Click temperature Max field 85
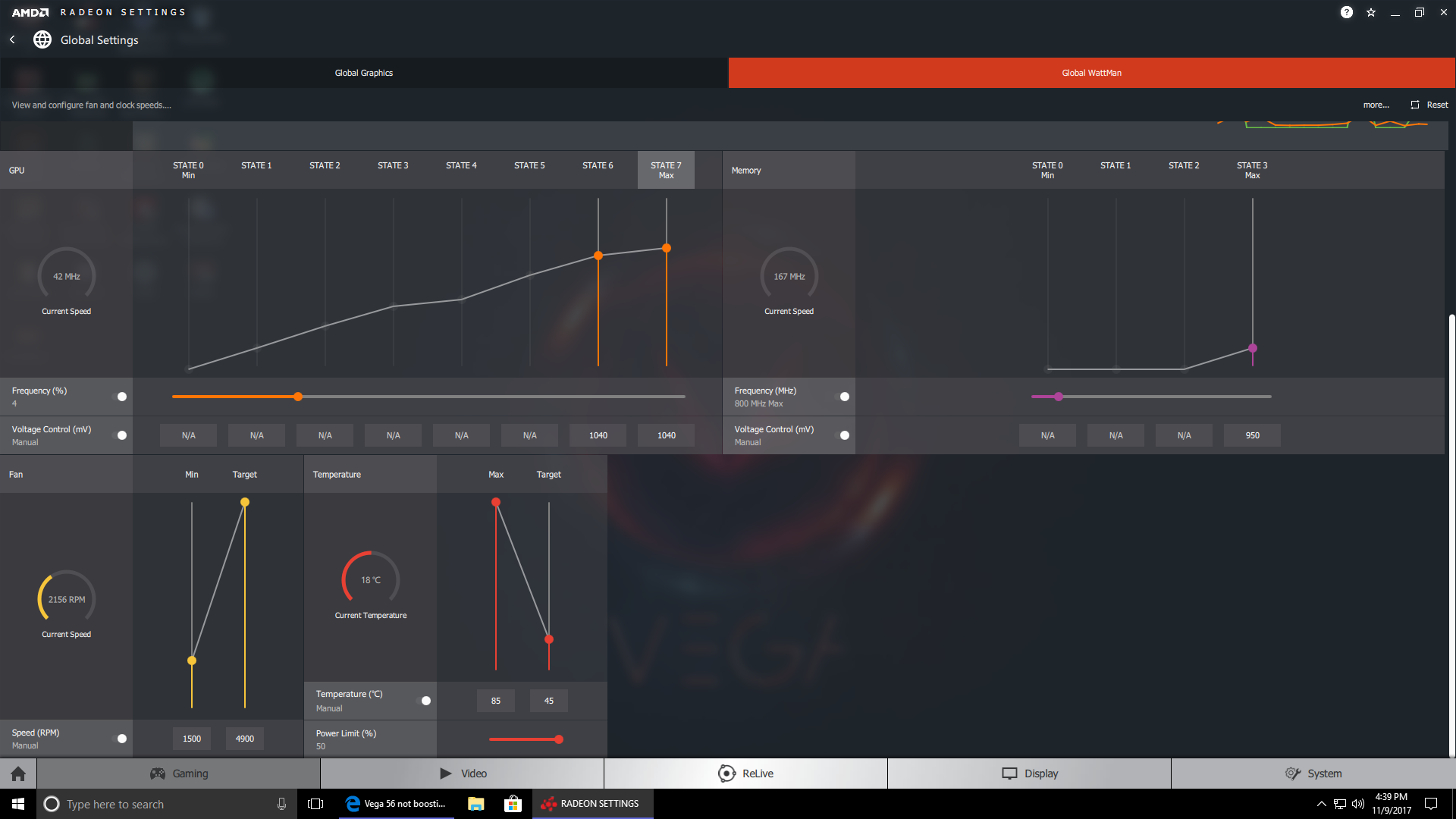The height and width of the screenshot is (819, 1456). tap(496, 701)
